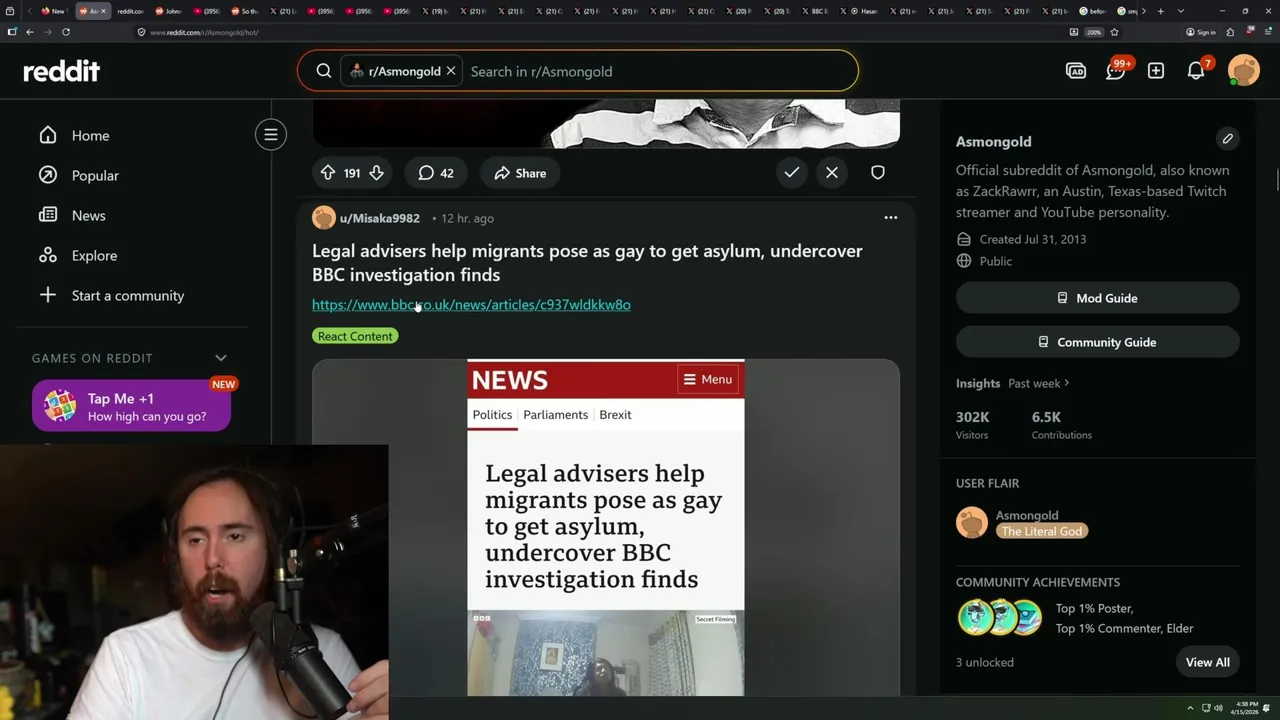Open post overflow three-dots menu
Viewport: 1280px width, 720px height.
(x=890, y=217)
